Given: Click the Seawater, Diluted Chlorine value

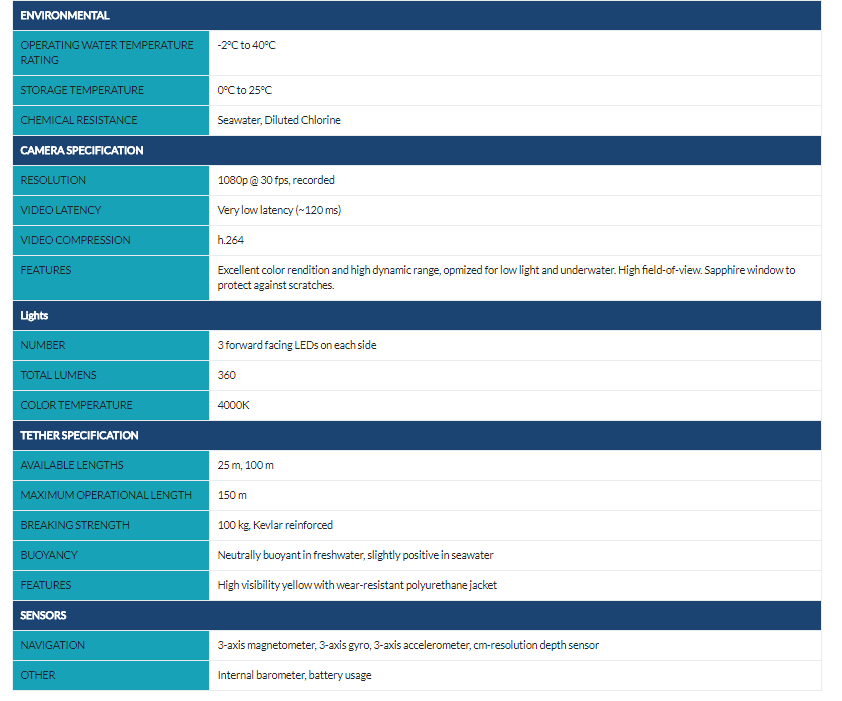Looking at the screenshot, I should [x=279, y=120].
